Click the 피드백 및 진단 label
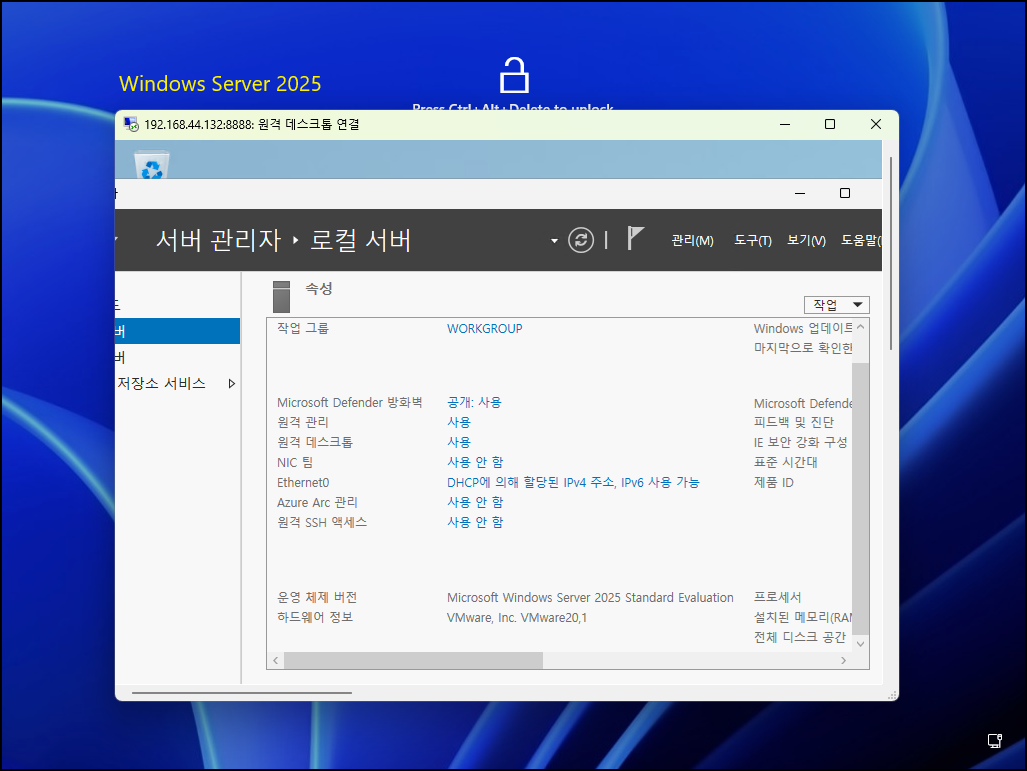Image resolution: width=1027 pixels, height=771 pixels. 793,423
